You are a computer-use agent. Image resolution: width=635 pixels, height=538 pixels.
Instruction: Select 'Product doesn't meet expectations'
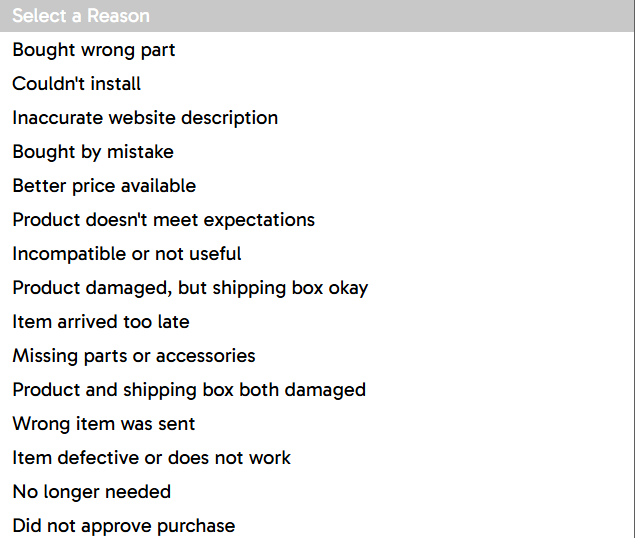[x=317, y=220]
